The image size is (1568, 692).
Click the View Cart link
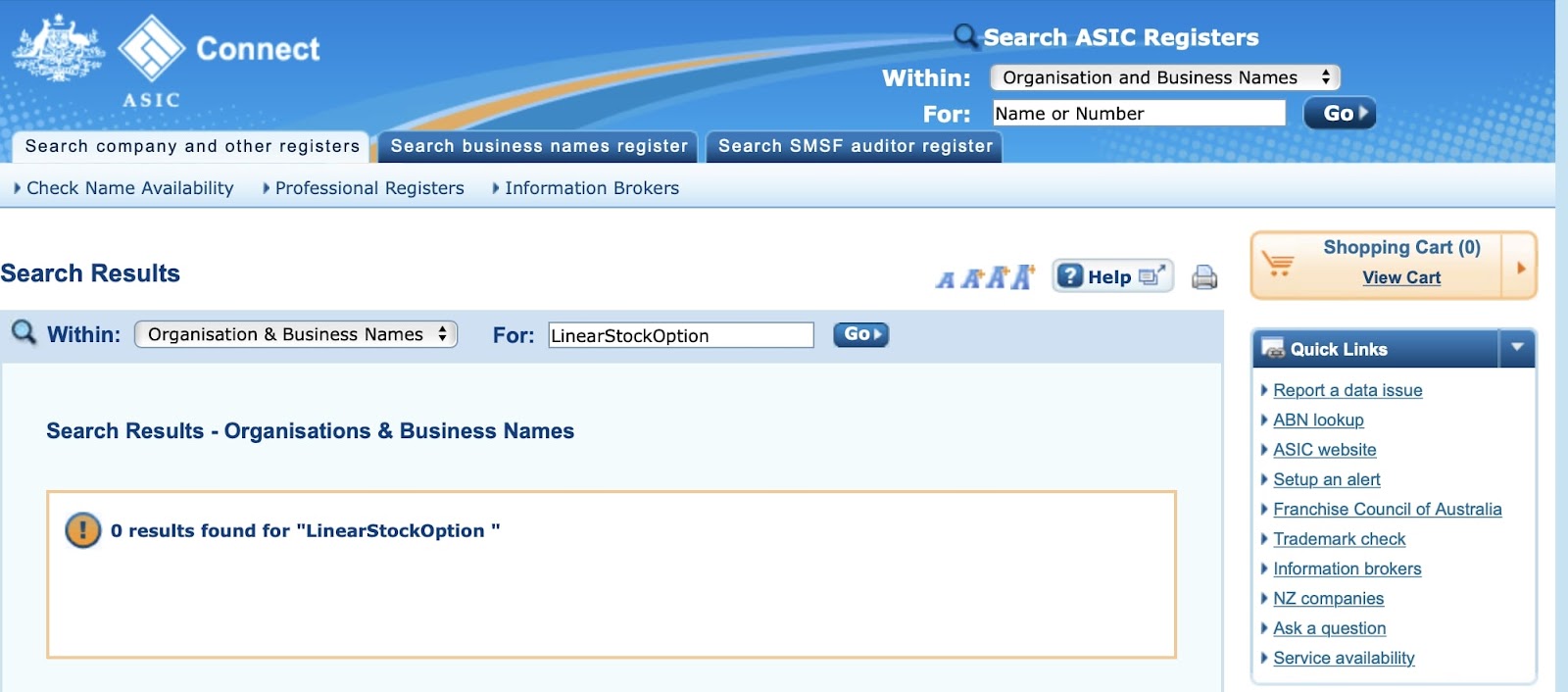[1401, 277]
